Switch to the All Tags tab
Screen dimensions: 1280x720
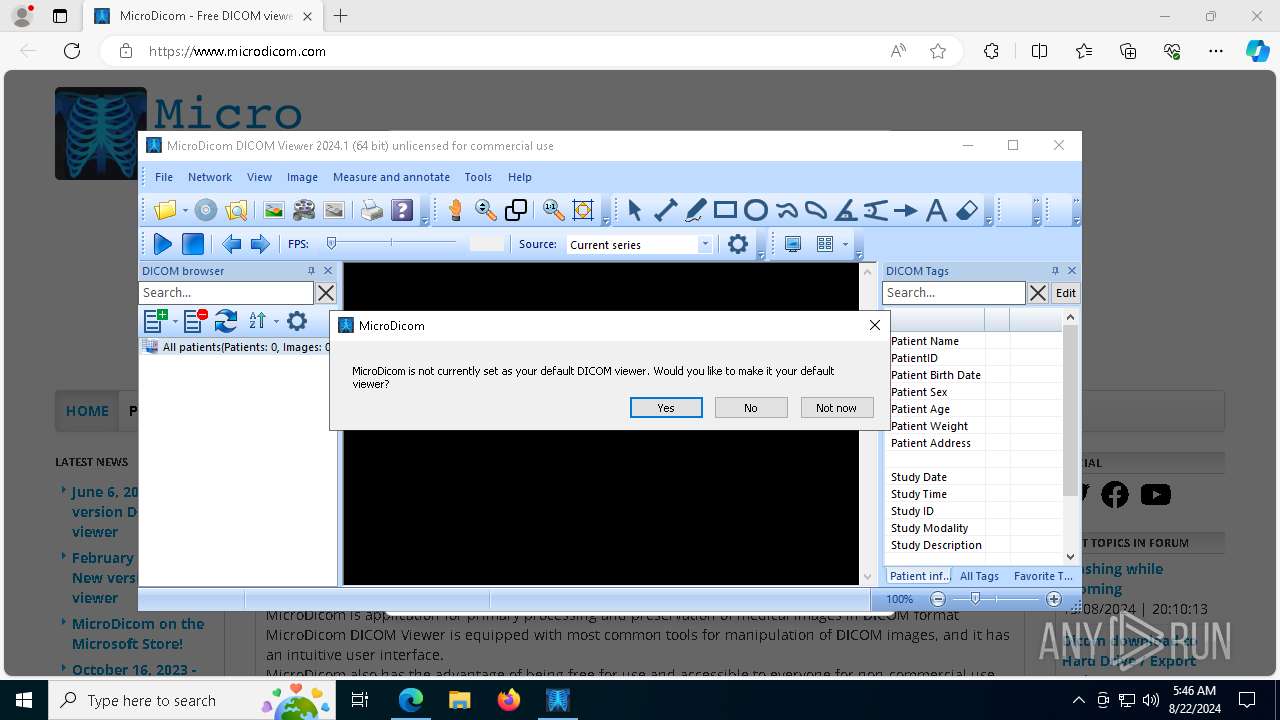click(x=979, y=576)
